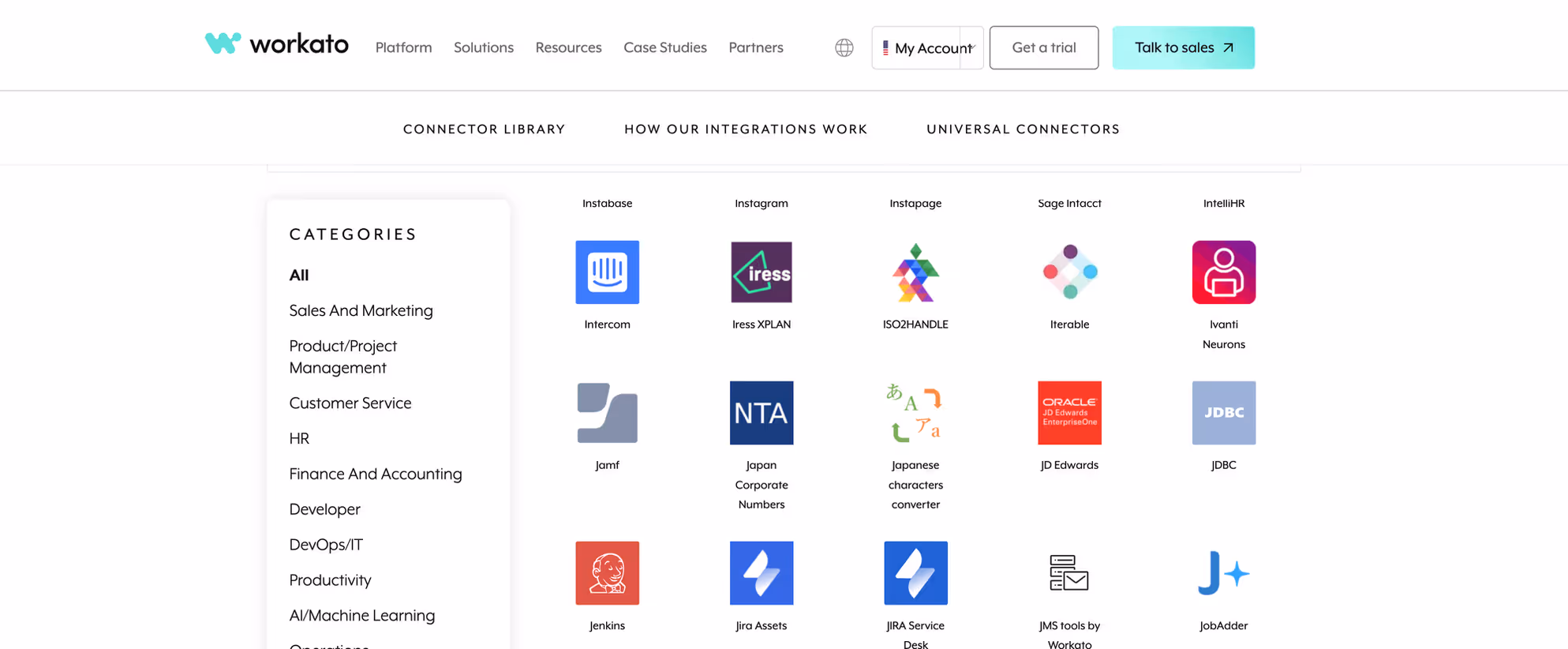Open the Solutions menu
Image resolution: width=1568 pixels, height=649 pixels.
(484, 47)
